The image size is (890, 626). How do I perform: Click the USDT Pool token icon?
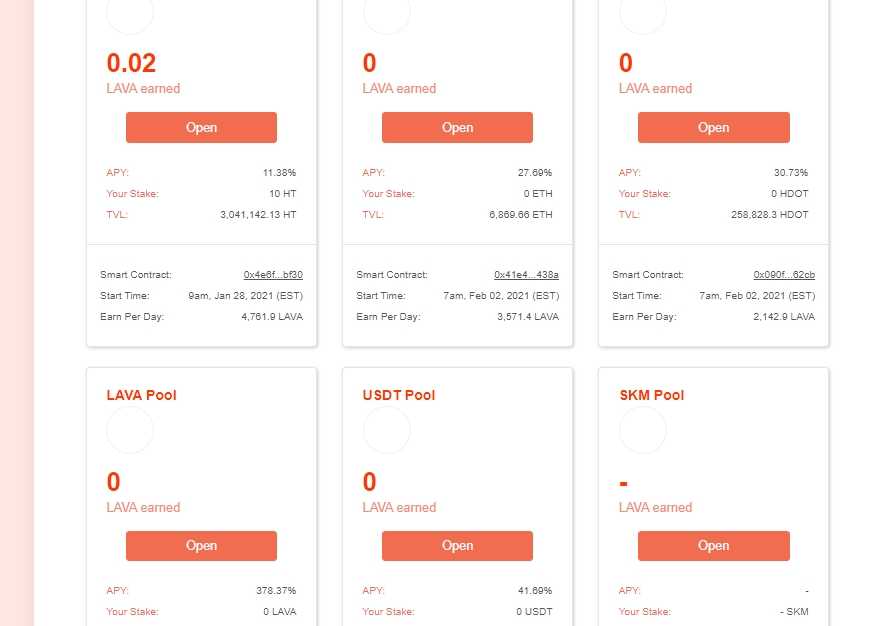pyautogui.click(x=386, y=430)
